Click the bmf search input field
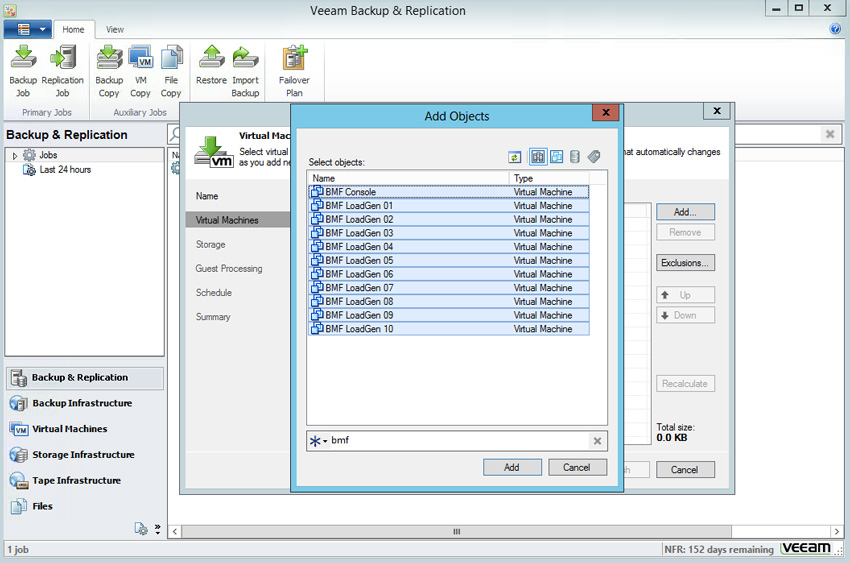 pyautogui.click(x=459, y=441)
